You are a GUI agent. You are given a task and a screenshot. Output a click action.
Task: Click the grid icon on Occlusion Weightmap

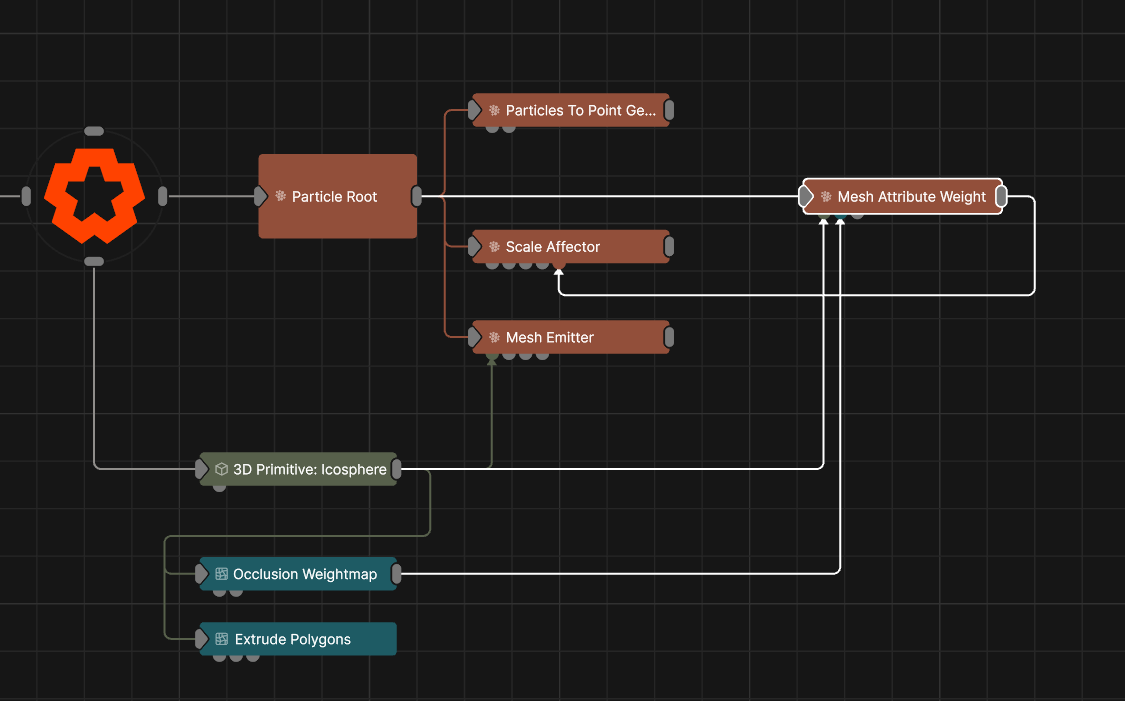222,574
